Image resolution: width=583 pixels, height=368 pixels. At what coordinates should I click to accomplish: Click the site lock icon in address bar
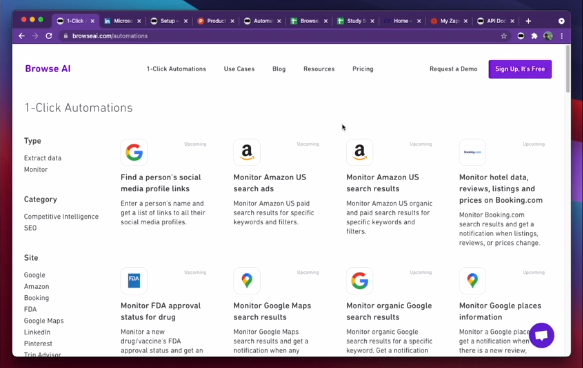click(65, 36)
